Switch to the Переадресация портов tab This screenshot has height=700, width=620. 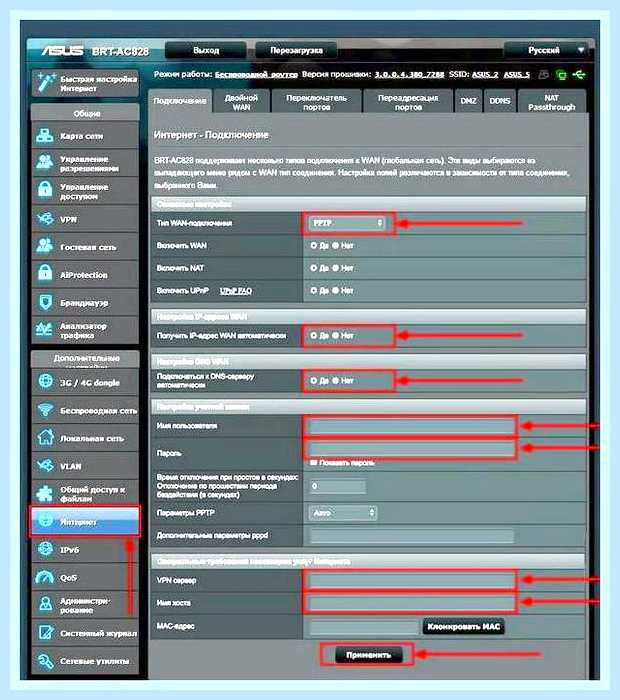point(408,102)
